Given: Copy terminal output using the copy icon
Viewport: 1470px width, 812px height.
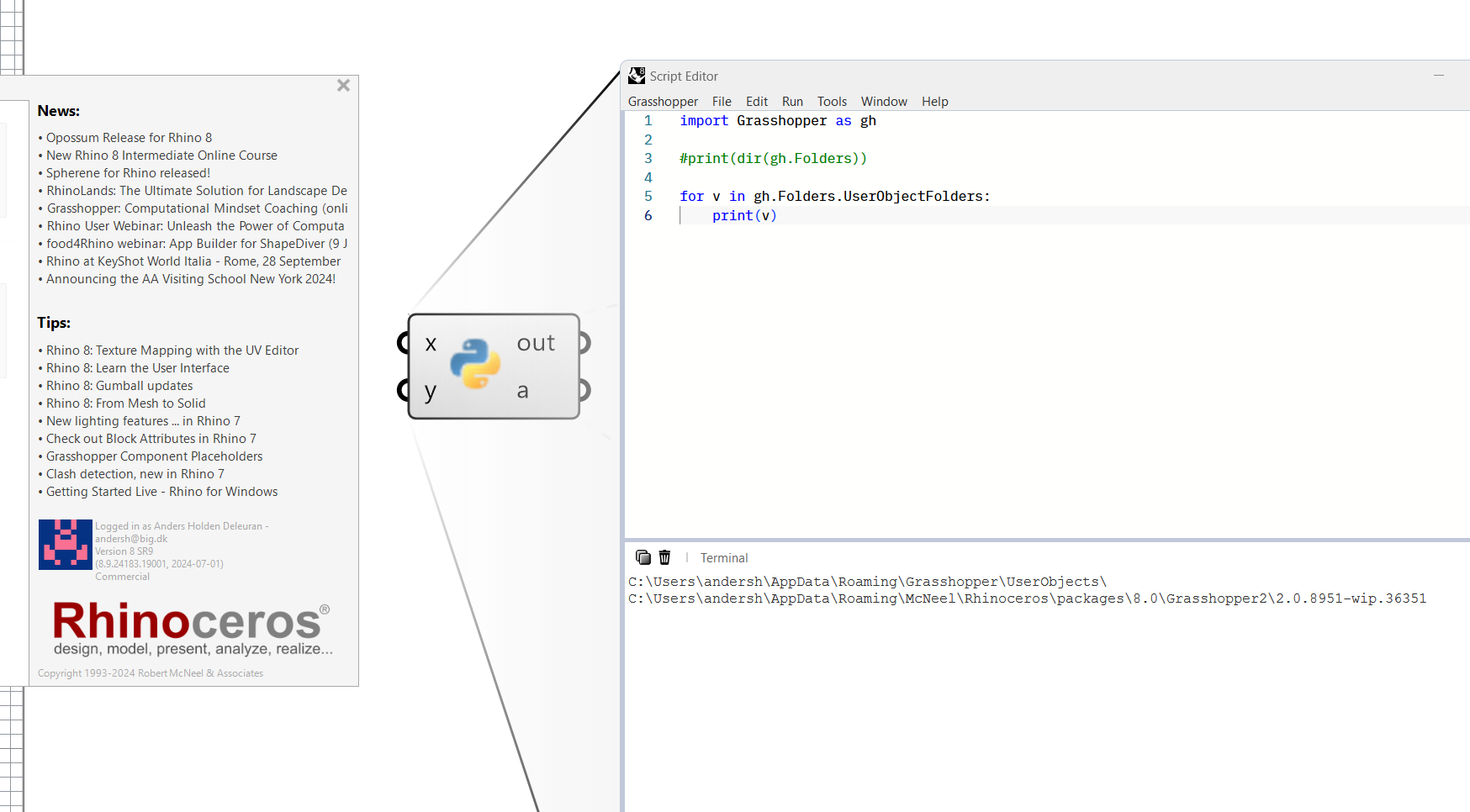Looking at the screenshot, I should pos(642,557).
